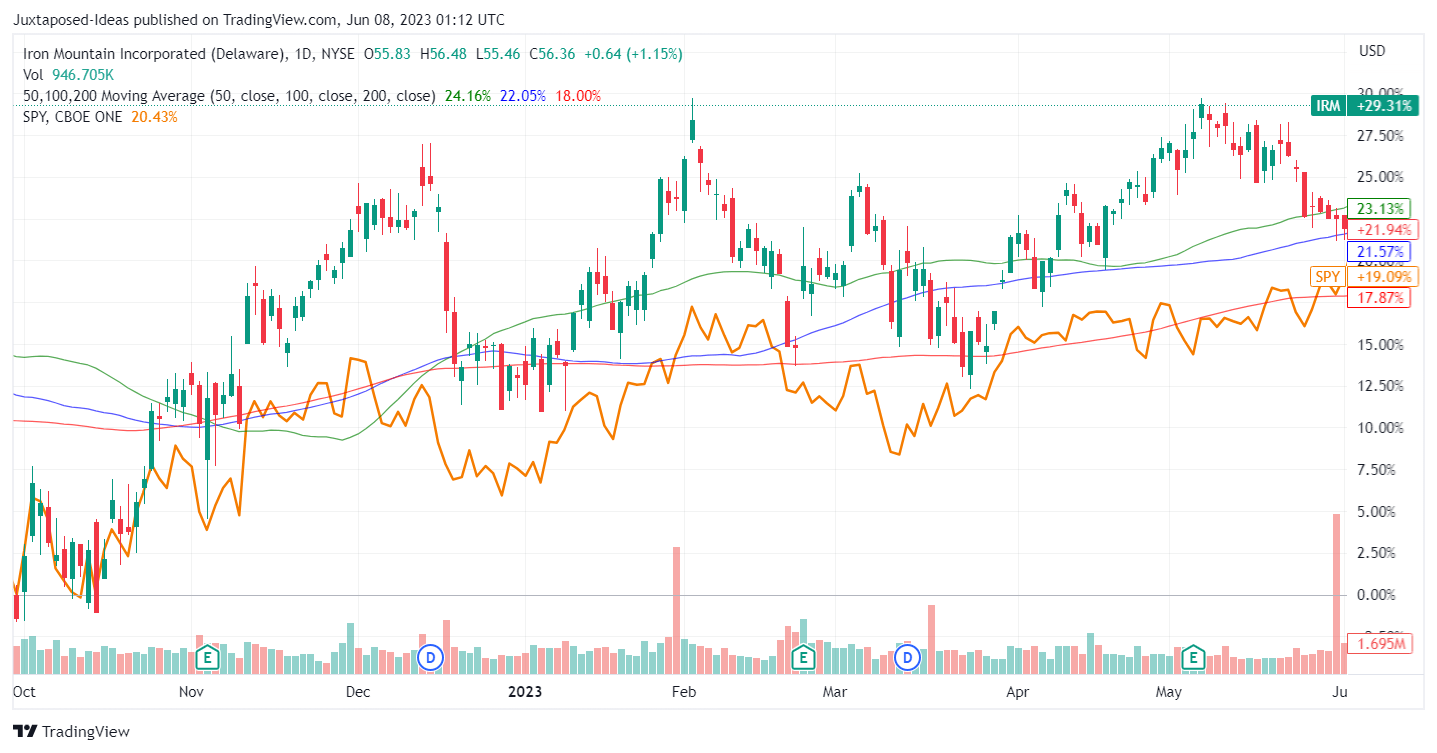Click the 1.695M volume label
Viewport: 1437px width, 753px height.
pyautogui.click(x=1379, y=644)
